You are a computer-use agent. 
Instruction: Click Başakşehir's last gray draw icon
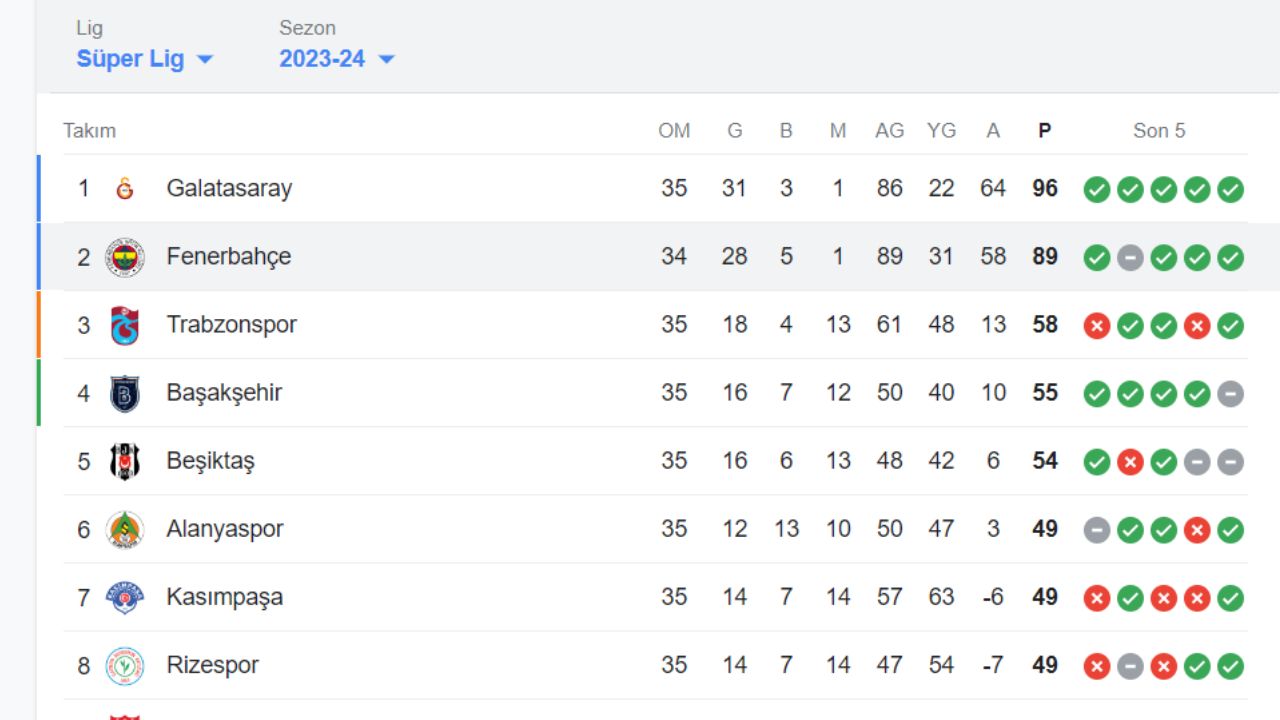tap(1231, 393)
